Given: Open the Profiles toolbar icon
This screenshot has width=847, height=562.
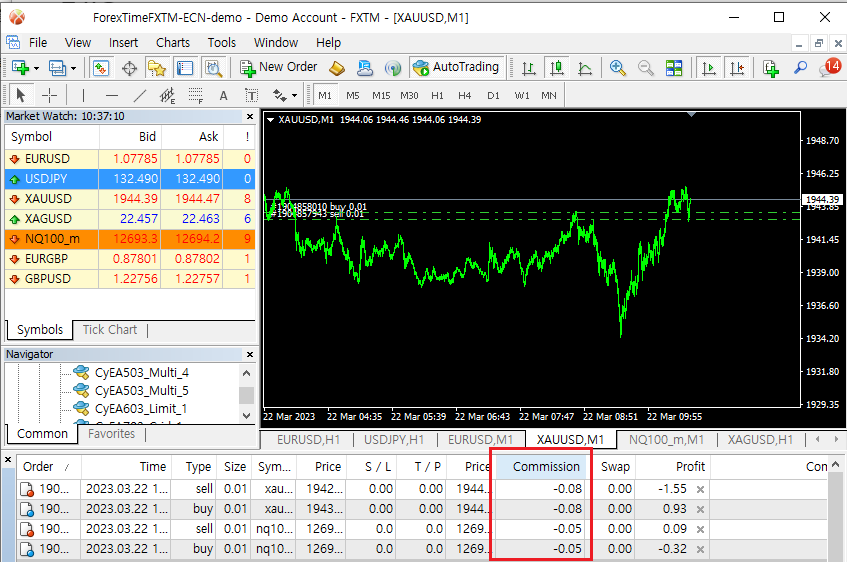Looking at the screenshot, I should [x=57, y=68].
